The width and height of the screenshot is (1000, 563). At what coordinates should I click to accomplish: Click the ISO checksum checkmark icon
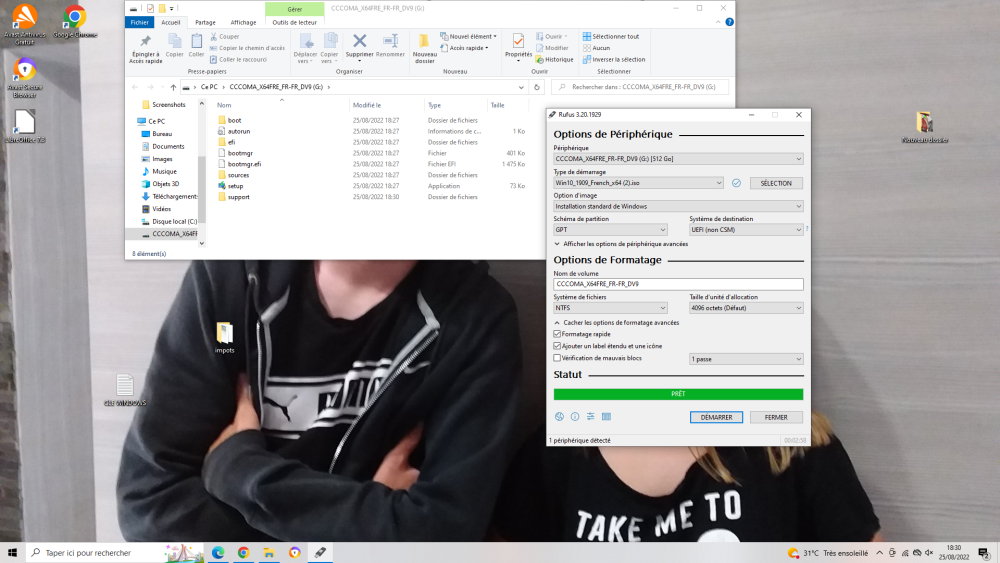tap(737, 183)
